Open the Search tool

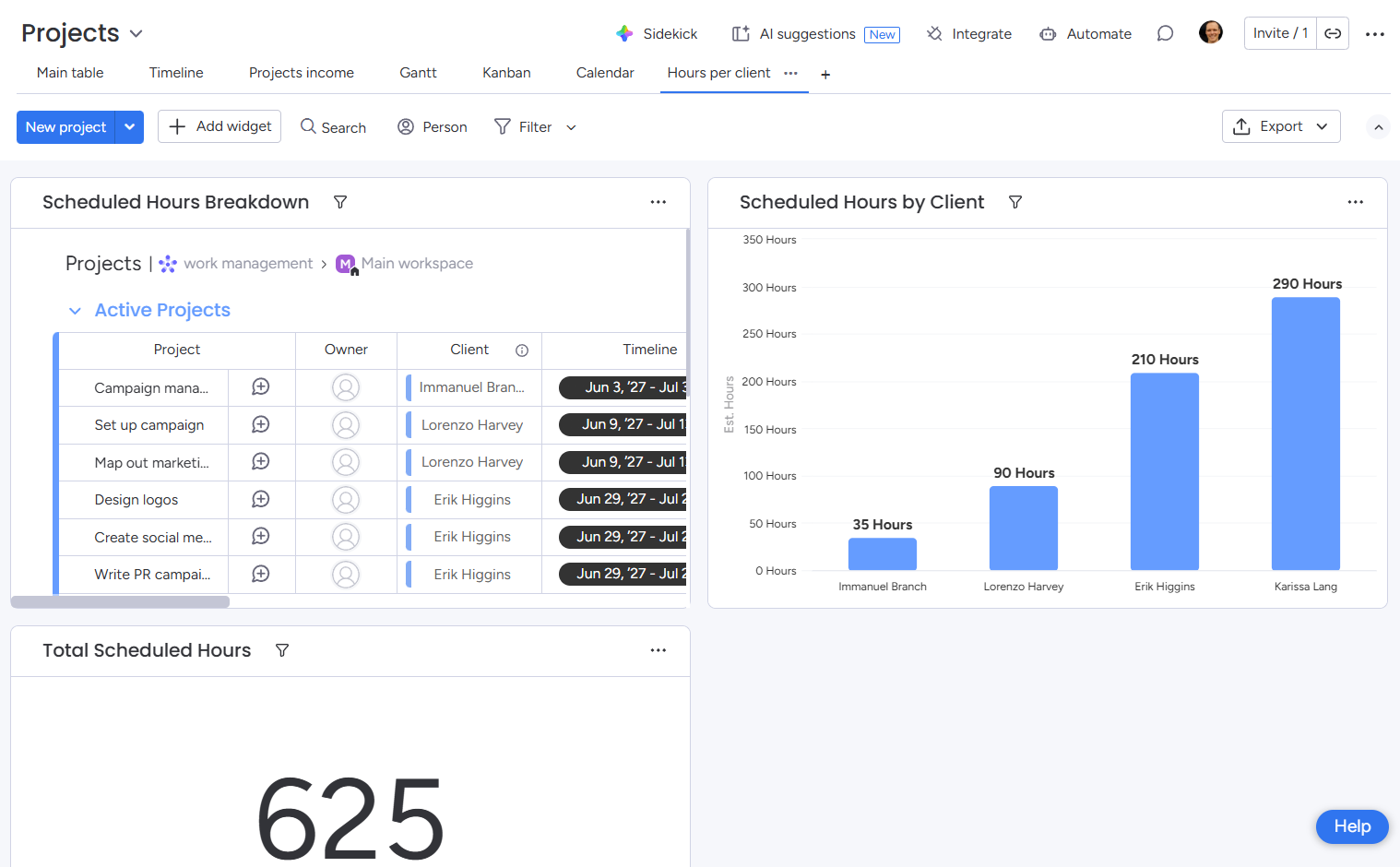(333, 127)
